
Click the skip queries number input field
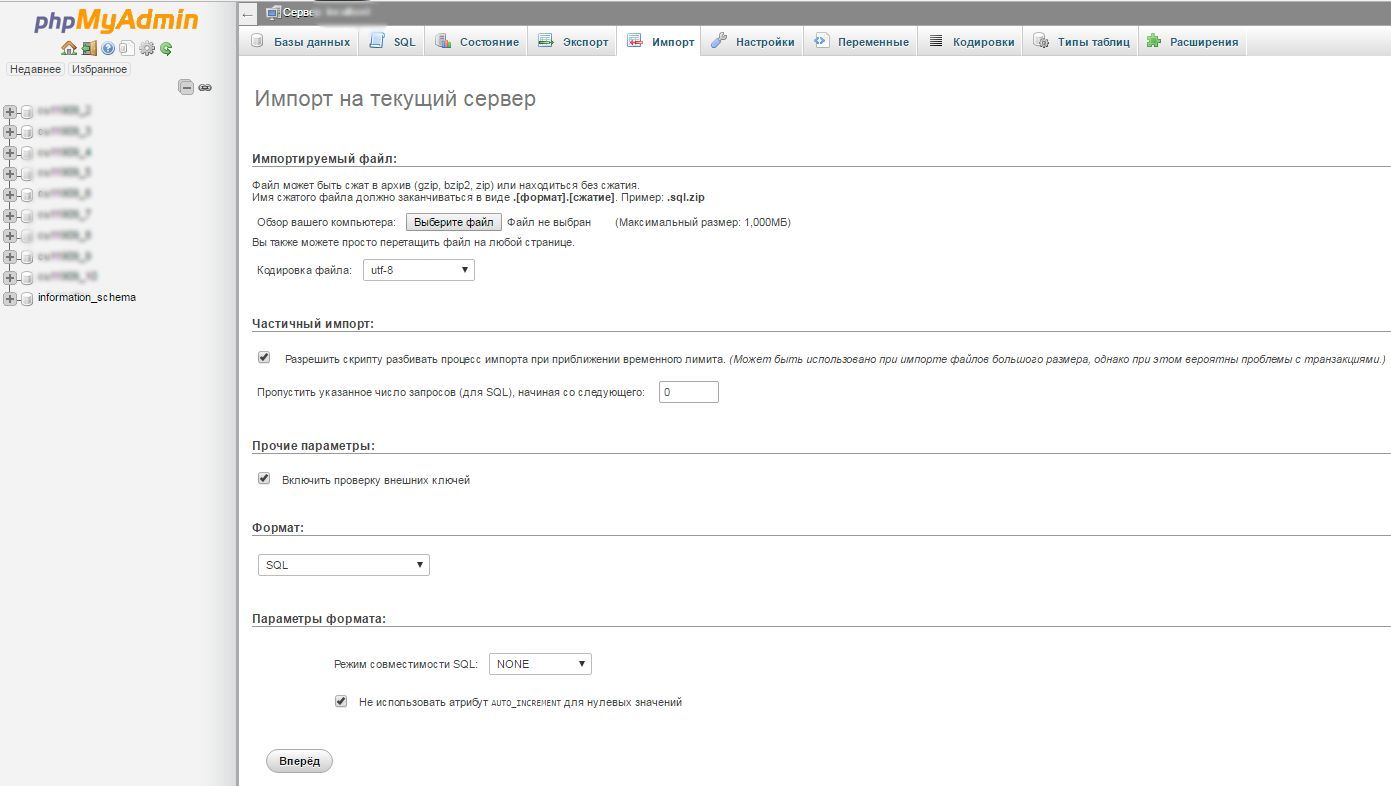[x=688, y=392]
